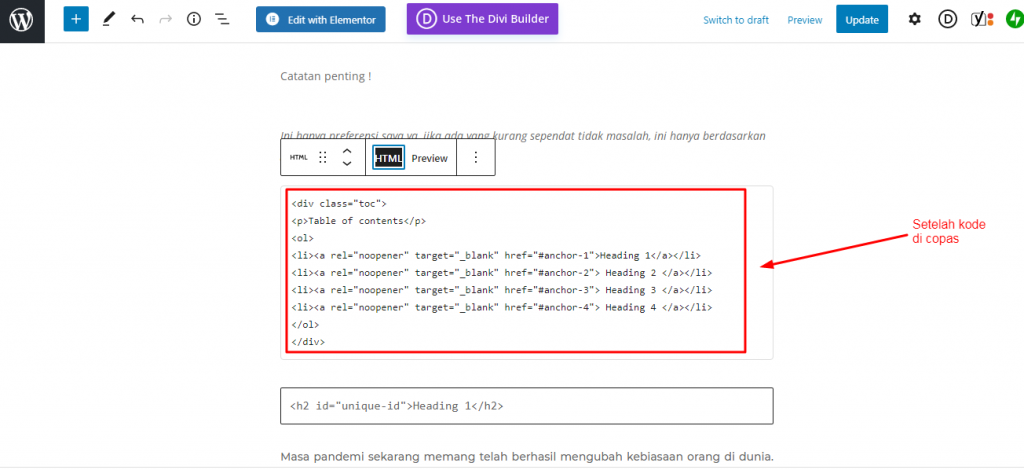Open the settings gear panel
The image size is (1024, 470).
(914, 20)
